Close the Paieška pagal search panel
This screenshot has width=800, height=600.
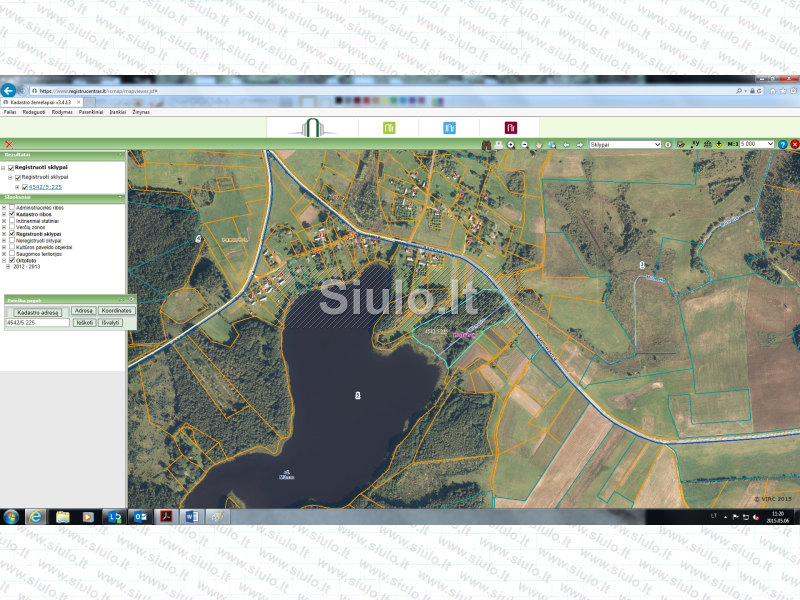pos(131,299)
